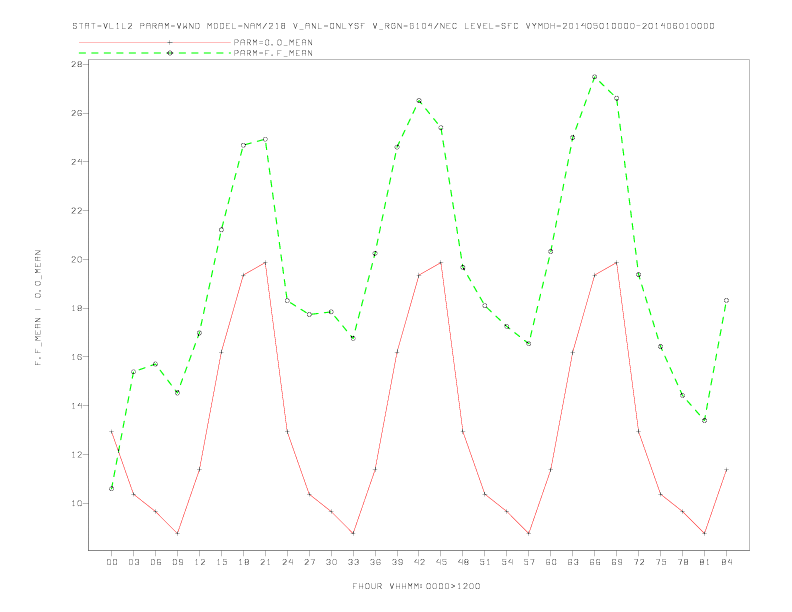Click the red O.O_MEAN marker at hour 84
Viewport: 792px width, 612px height.
[726, 470]
